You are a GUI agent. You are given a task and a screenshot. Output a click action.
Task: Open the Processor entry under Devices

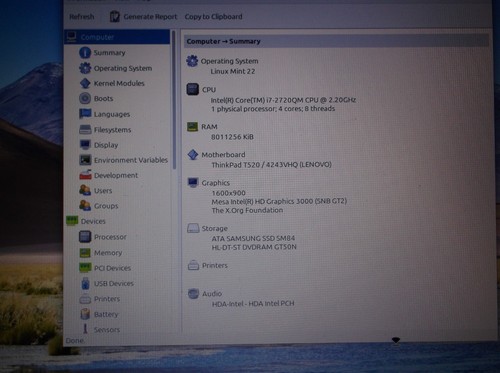point(110,237)
